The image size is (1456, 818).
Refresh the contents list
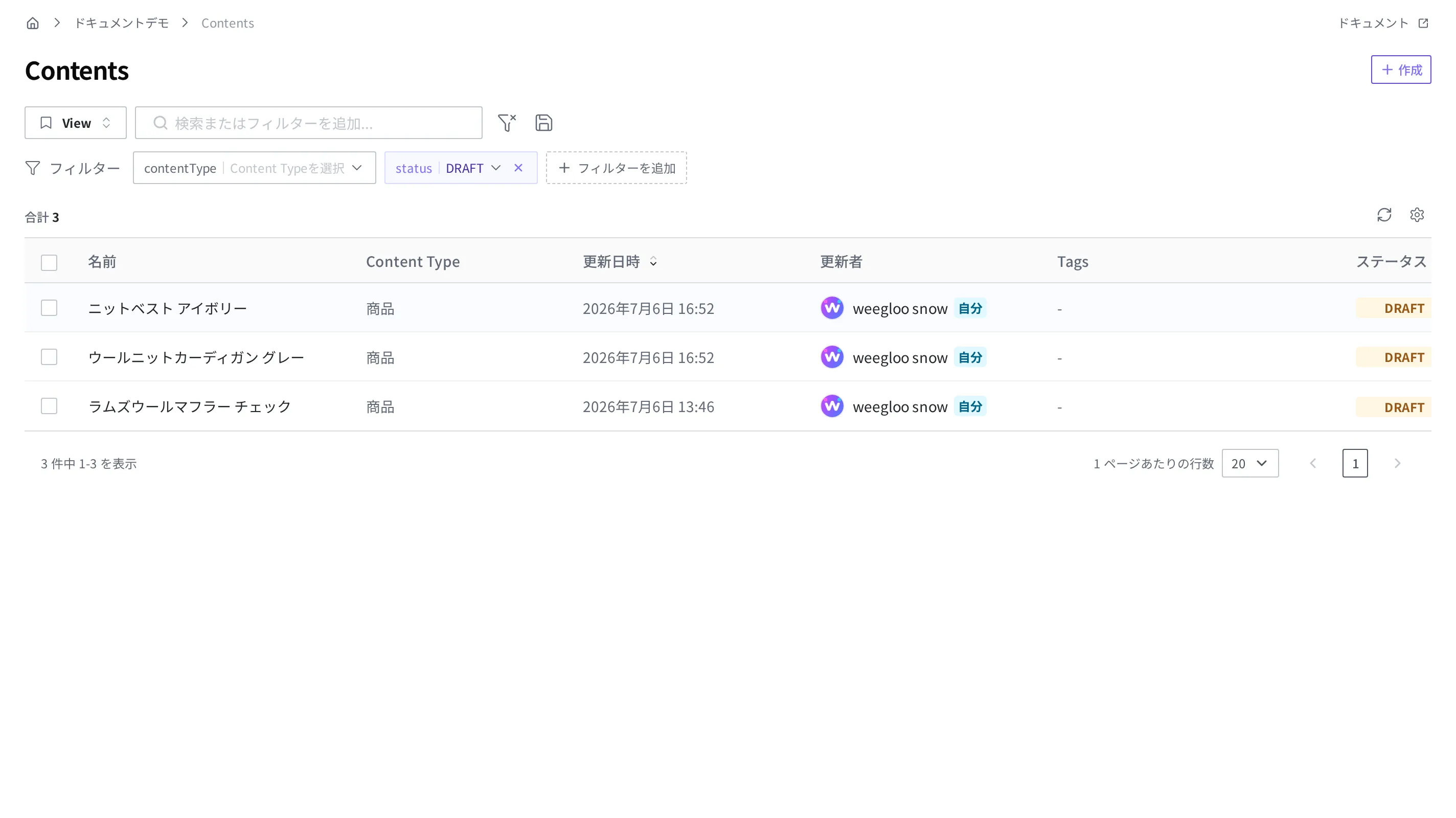(1384, 215)
